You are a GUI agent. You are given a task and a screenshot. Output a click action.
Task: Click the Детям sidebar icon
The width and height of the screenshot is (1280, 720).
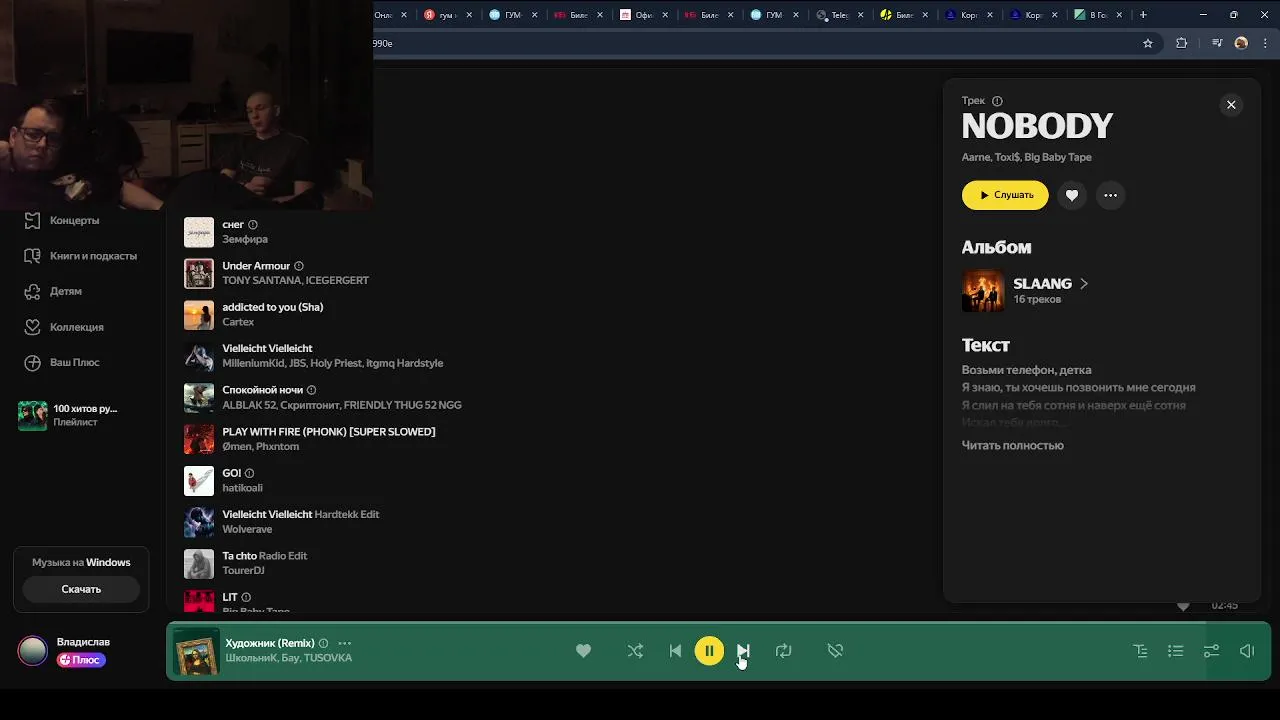click(32, 291)
